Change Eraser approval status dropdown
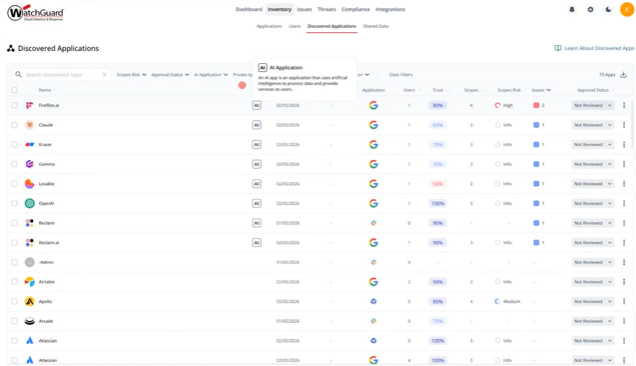The height and width of the screenshot is (366, 636). tap(593, 144)
